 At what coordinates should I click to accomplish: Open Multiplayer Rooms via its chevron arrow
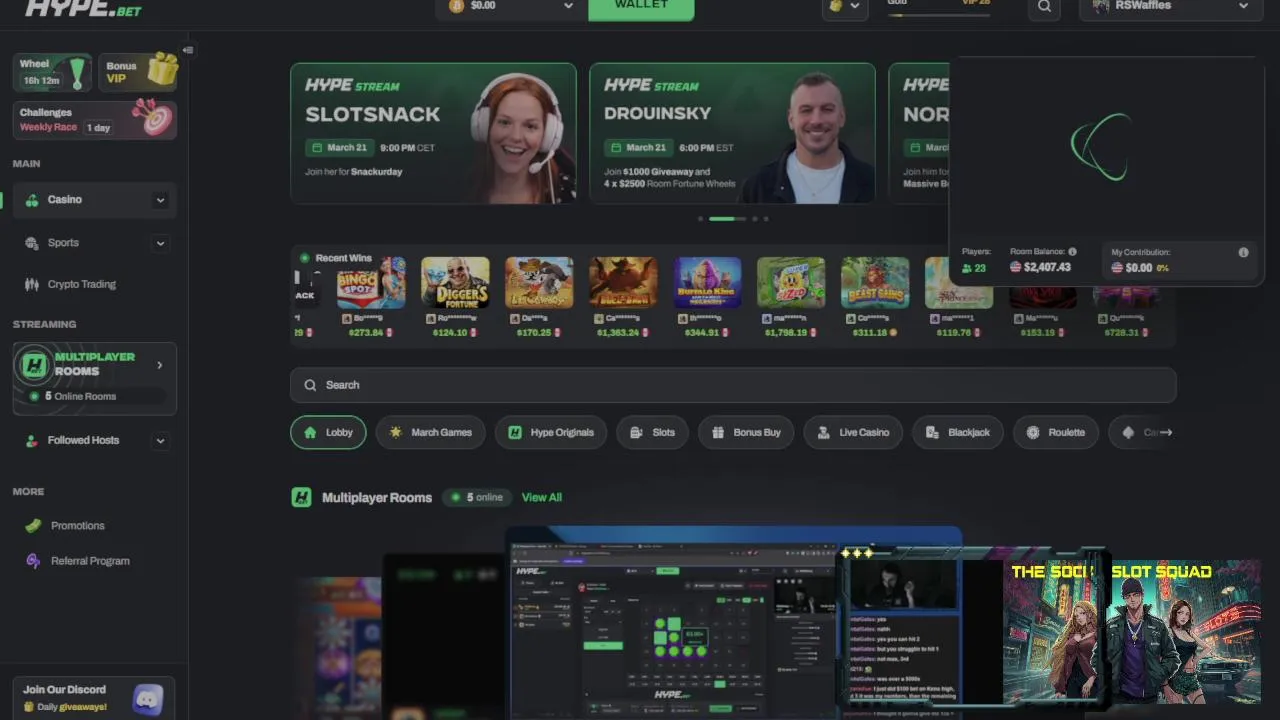tap(160, 365)
